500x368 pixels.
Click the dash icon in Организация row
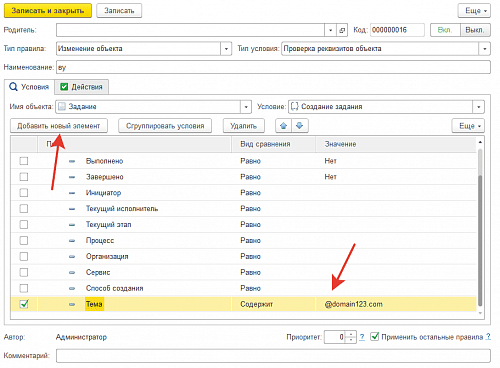(72, 257)
